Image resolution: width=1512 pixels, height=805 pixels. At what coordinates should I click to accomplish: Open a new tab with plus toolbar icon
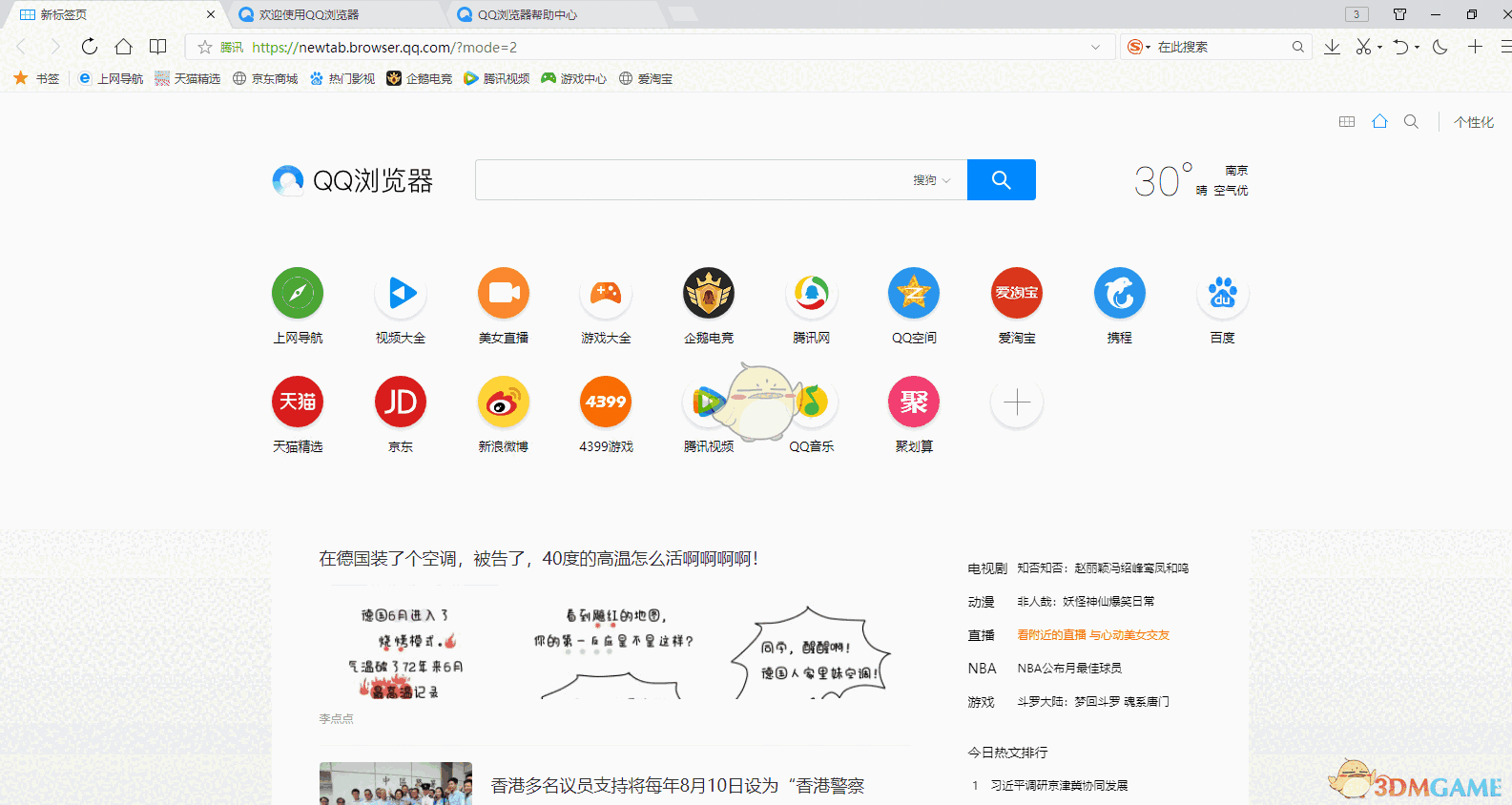click(1475, 47)
